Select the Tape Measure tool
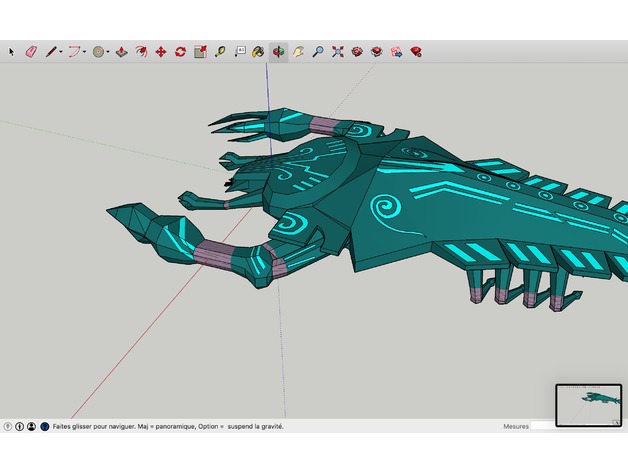This screenshot has width=628, height=472. pos(219,51)
